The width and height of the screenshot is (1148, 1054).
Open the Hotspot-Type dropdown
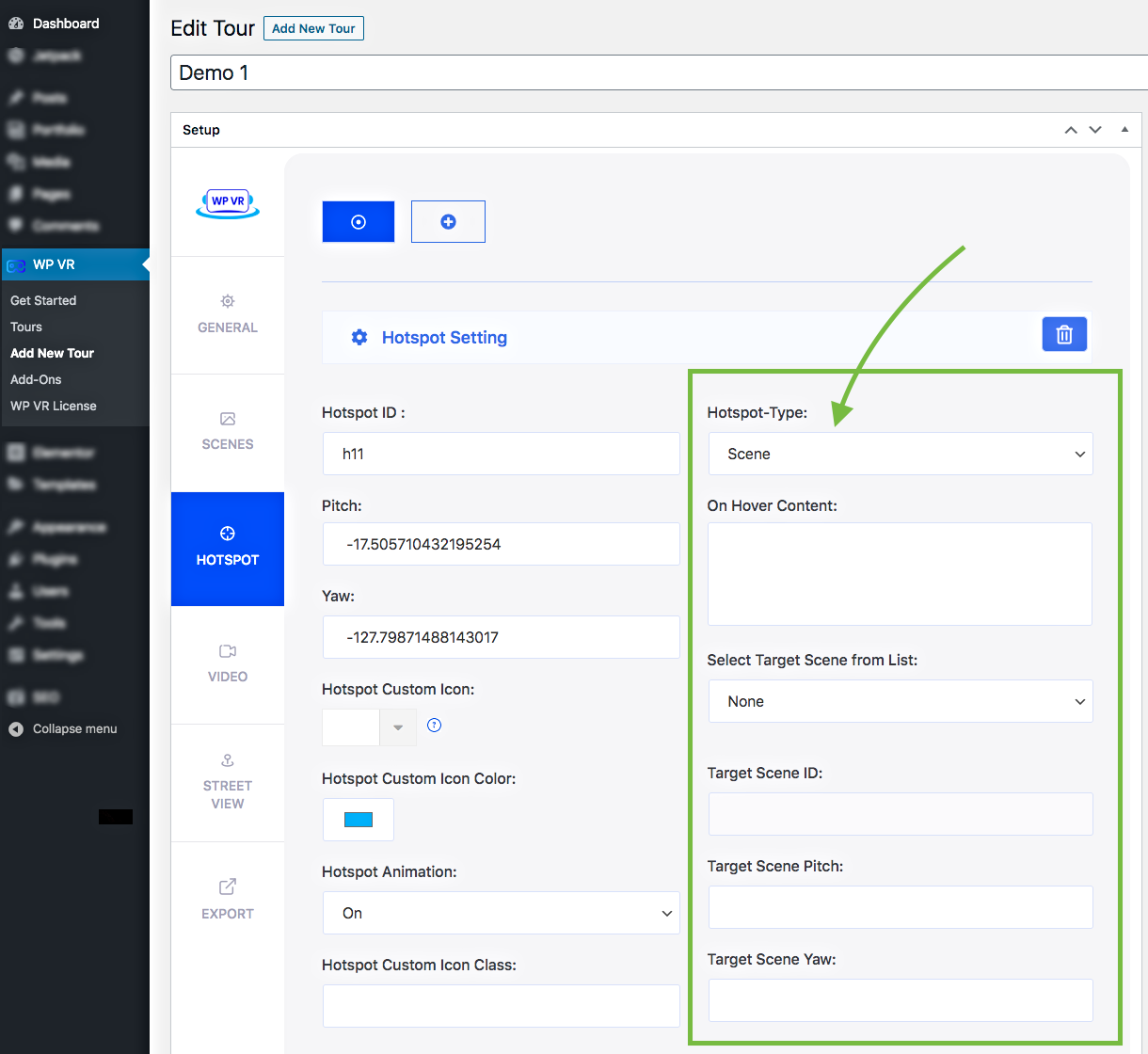tap(901, 454)
